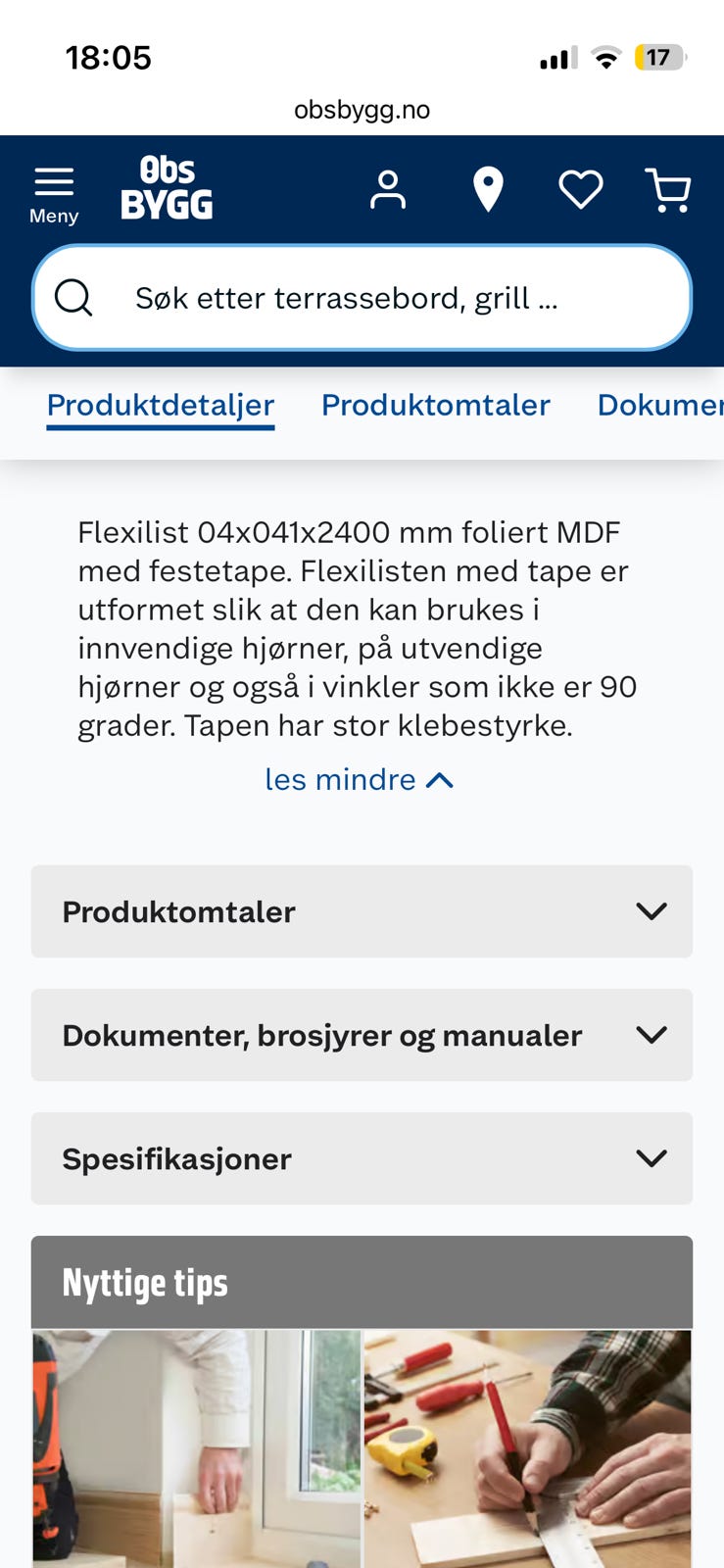724x1568 pixels.
Task: Open the favorites heart icon
Action: 581,189
